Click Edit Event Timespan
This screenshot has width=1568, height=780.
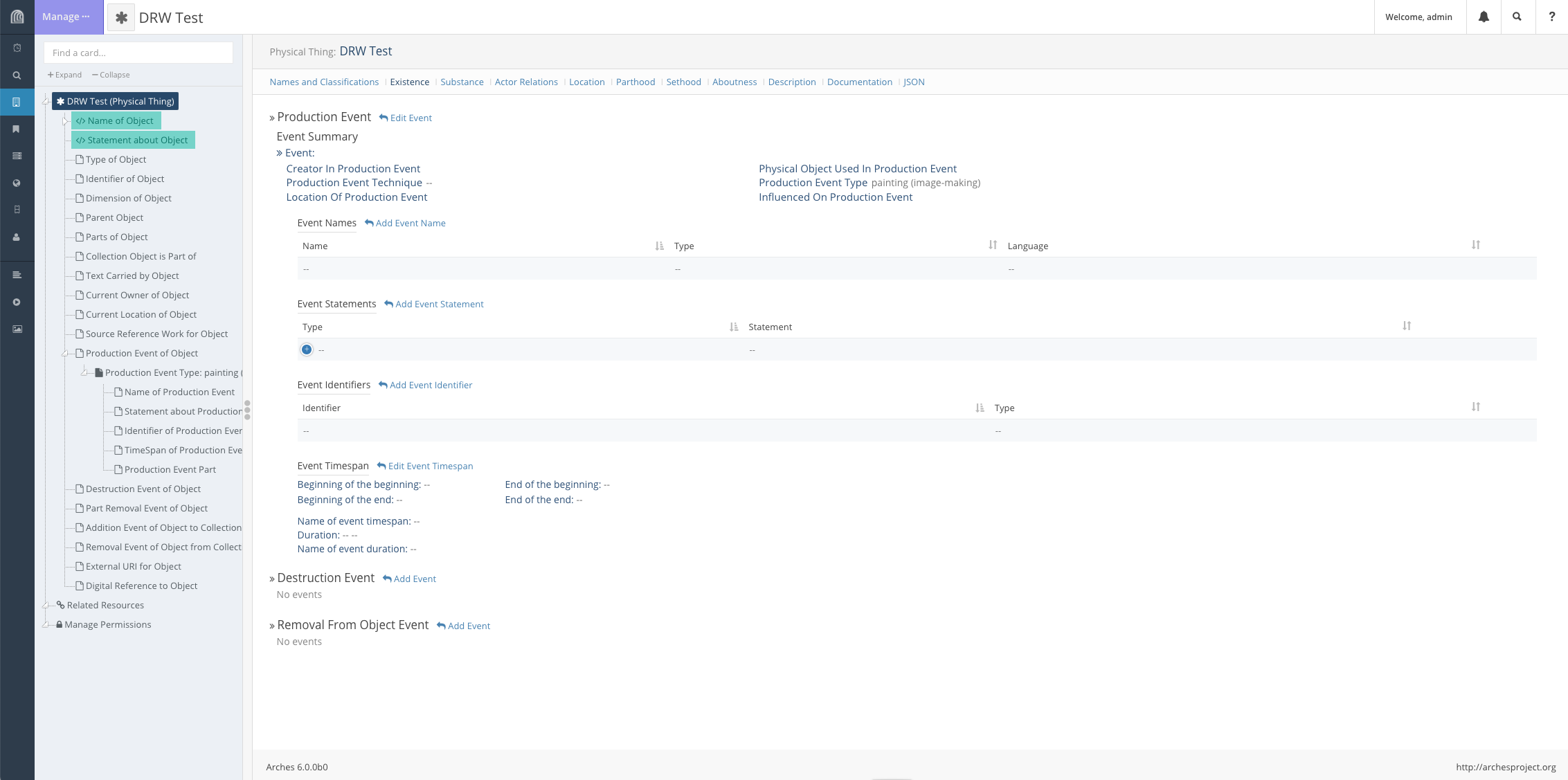point(430,466)
